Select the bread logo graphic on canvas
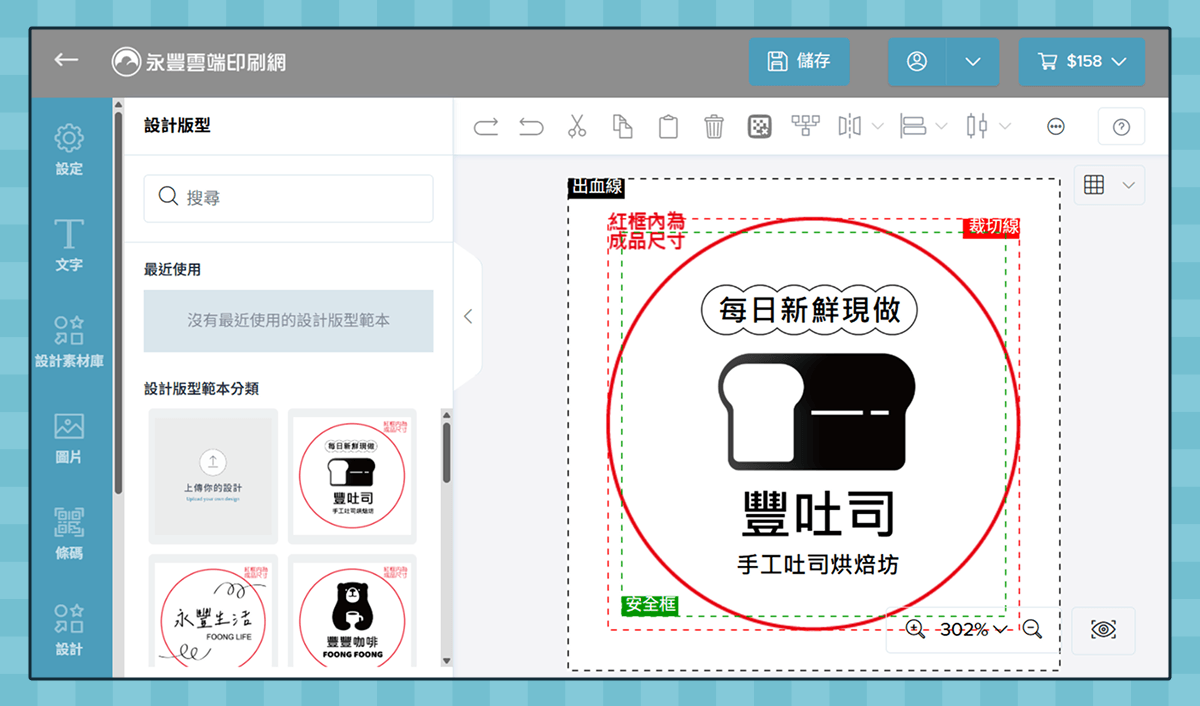The image size is (1200, 706). [817, 412]
